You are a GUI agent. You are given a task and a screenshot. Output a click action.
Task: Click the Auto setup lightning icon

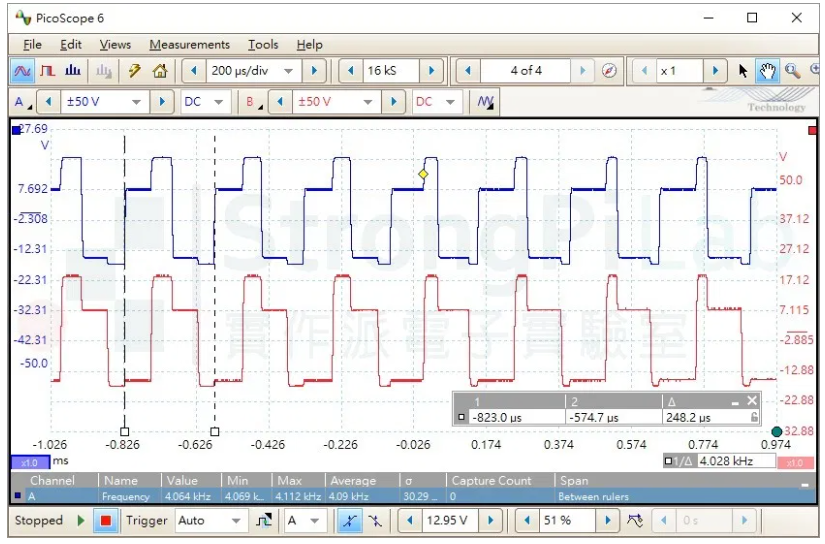click(135, 70)
